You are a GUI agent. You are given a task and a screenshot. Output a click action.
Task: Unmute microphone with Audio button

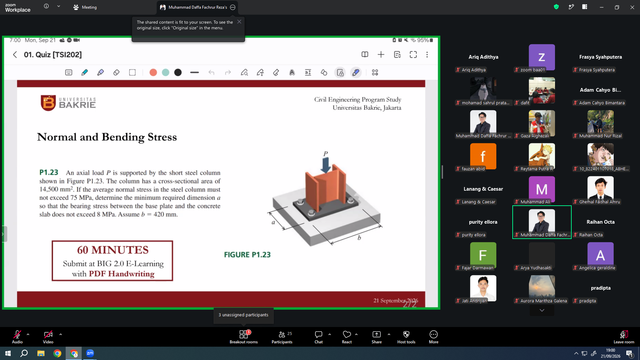[x=17, y=337]
